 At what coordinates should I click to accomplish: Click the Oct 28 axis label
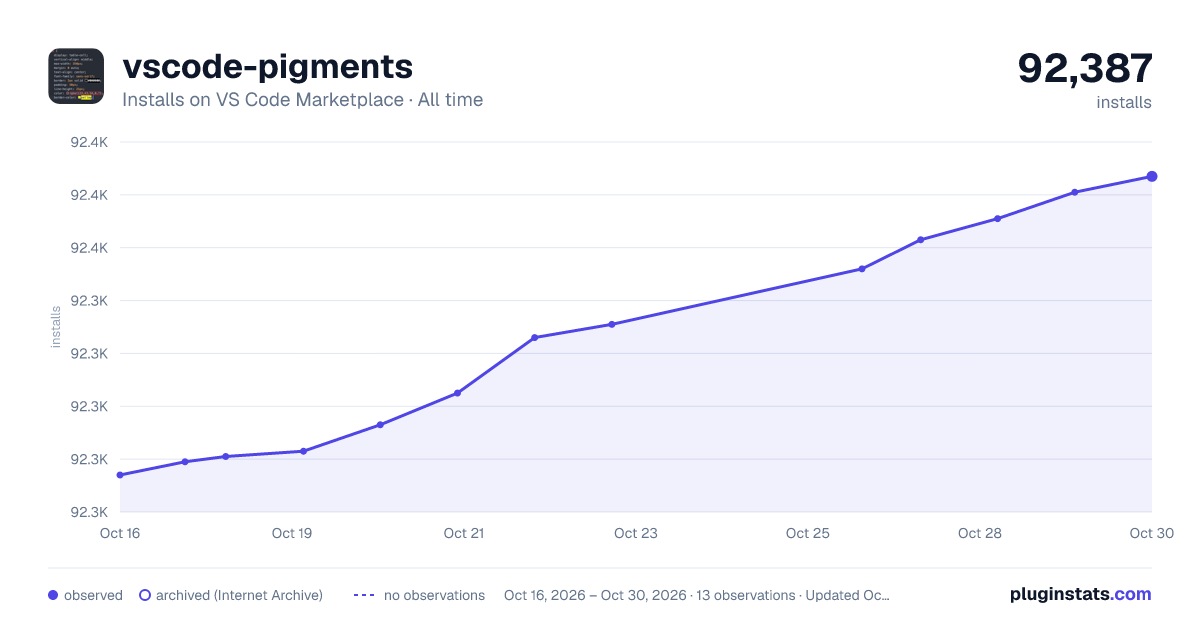[980, 533]
